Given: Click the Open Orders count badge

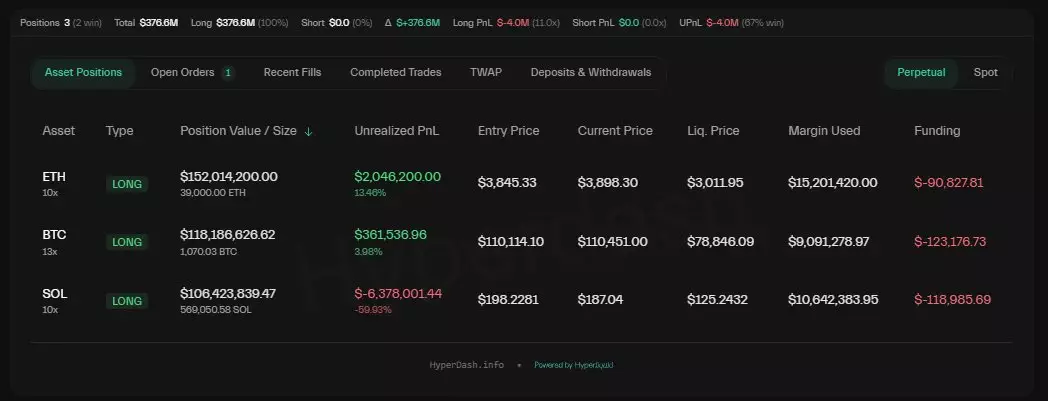Looking at the screenshot, I should click(x=228, y=73).
